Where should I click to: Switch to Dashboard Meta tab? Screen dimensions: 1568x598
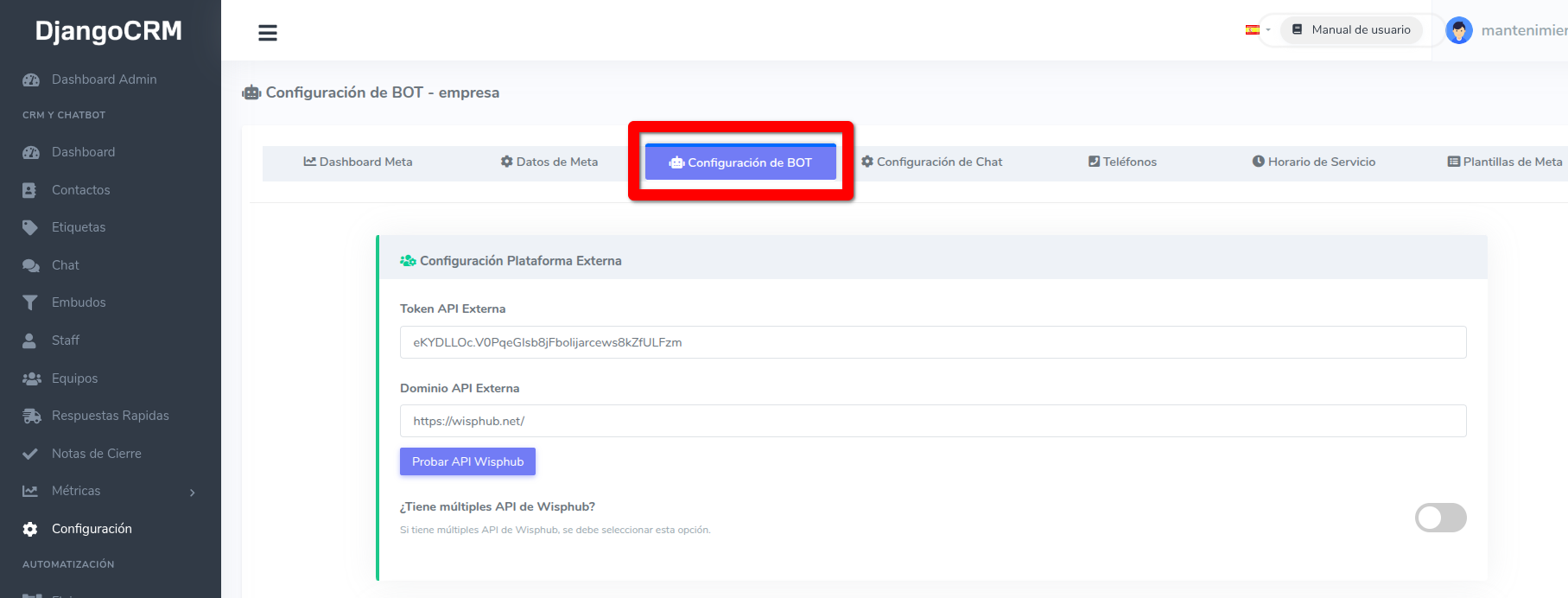click(x=358, y=162)
